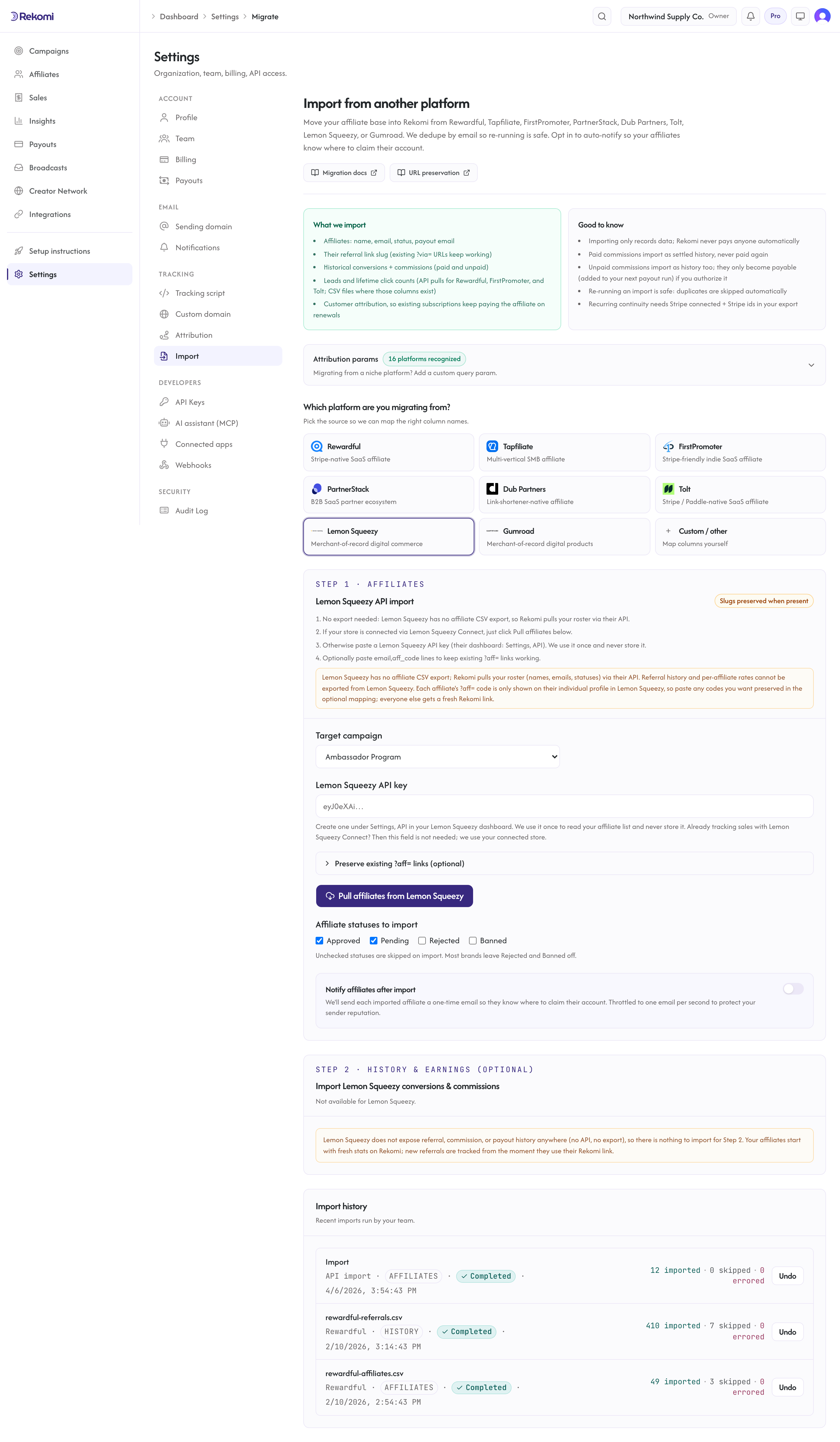
Task: Open Payouts under Account settings
Action: pos(218,181)
